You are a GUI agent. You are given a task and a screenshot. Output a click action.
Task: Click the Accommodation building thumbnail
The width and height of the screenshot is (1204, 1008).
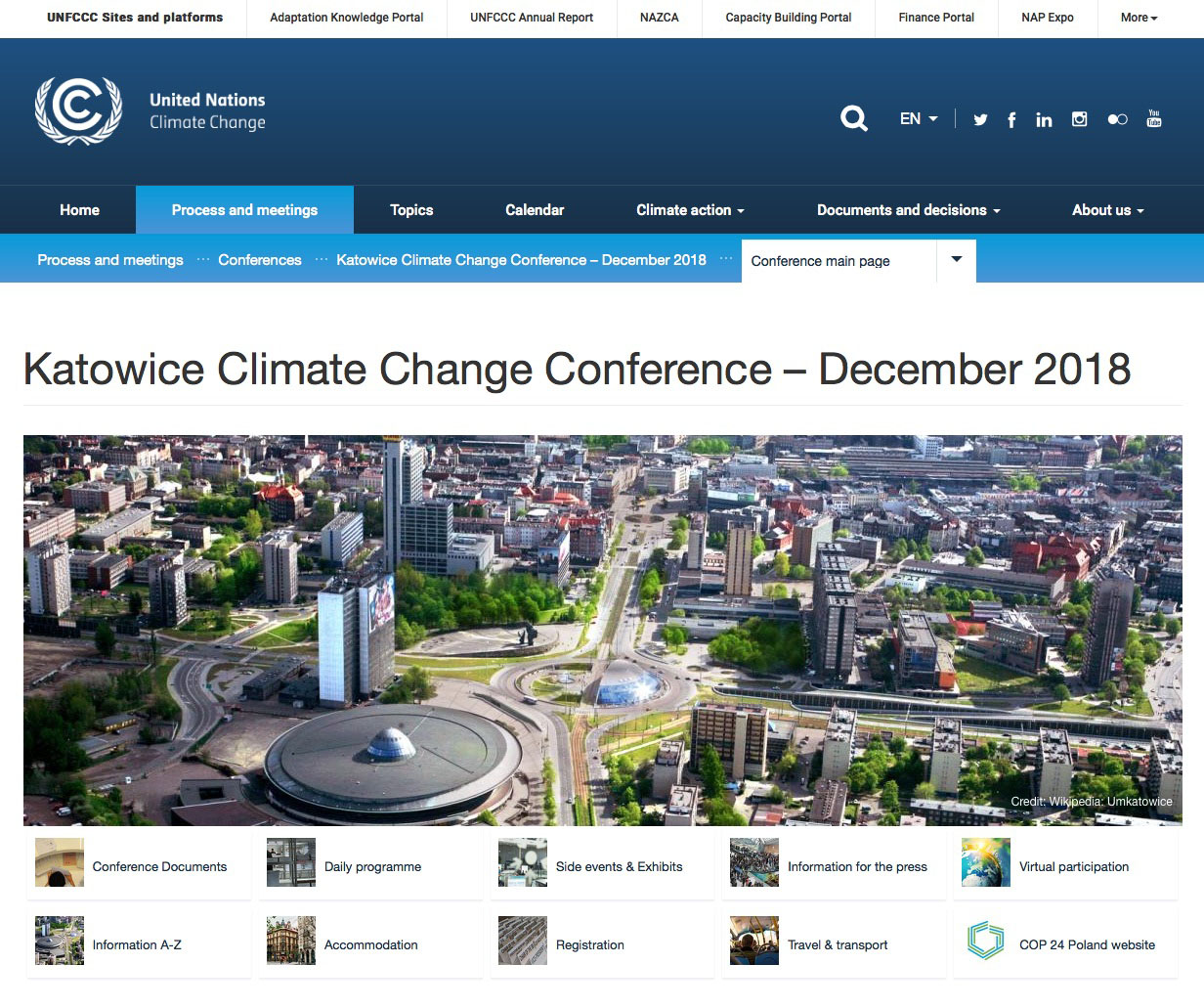click(x=291, y=941)
